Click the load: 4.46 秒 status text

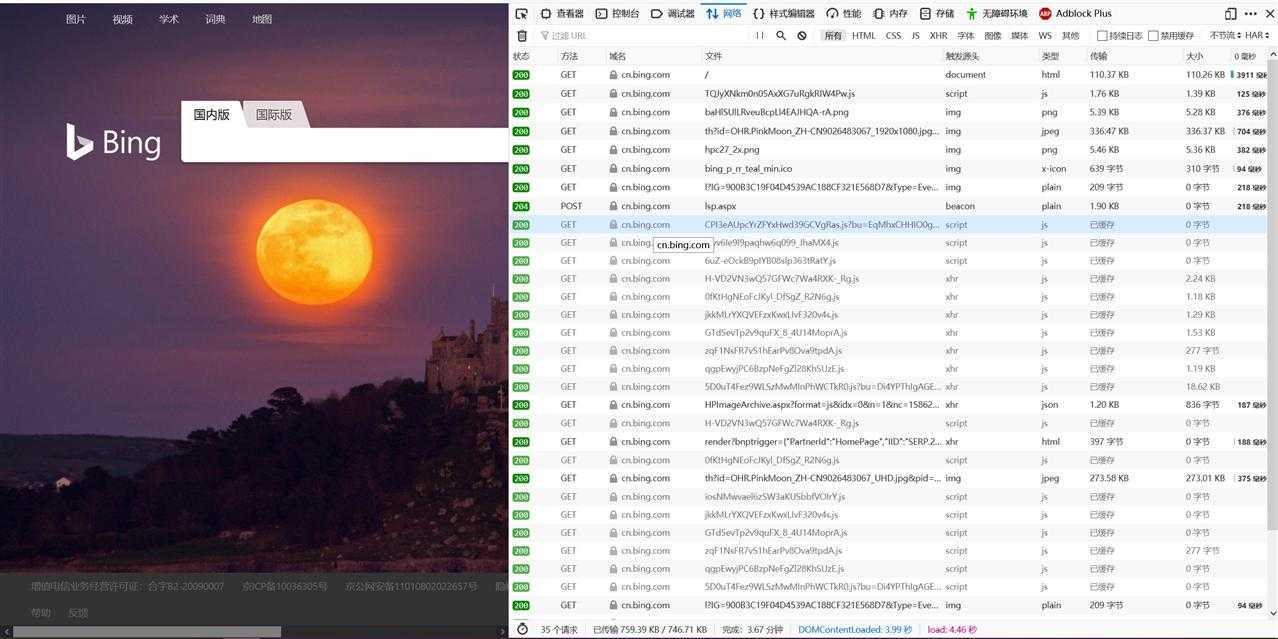point(951,630)
